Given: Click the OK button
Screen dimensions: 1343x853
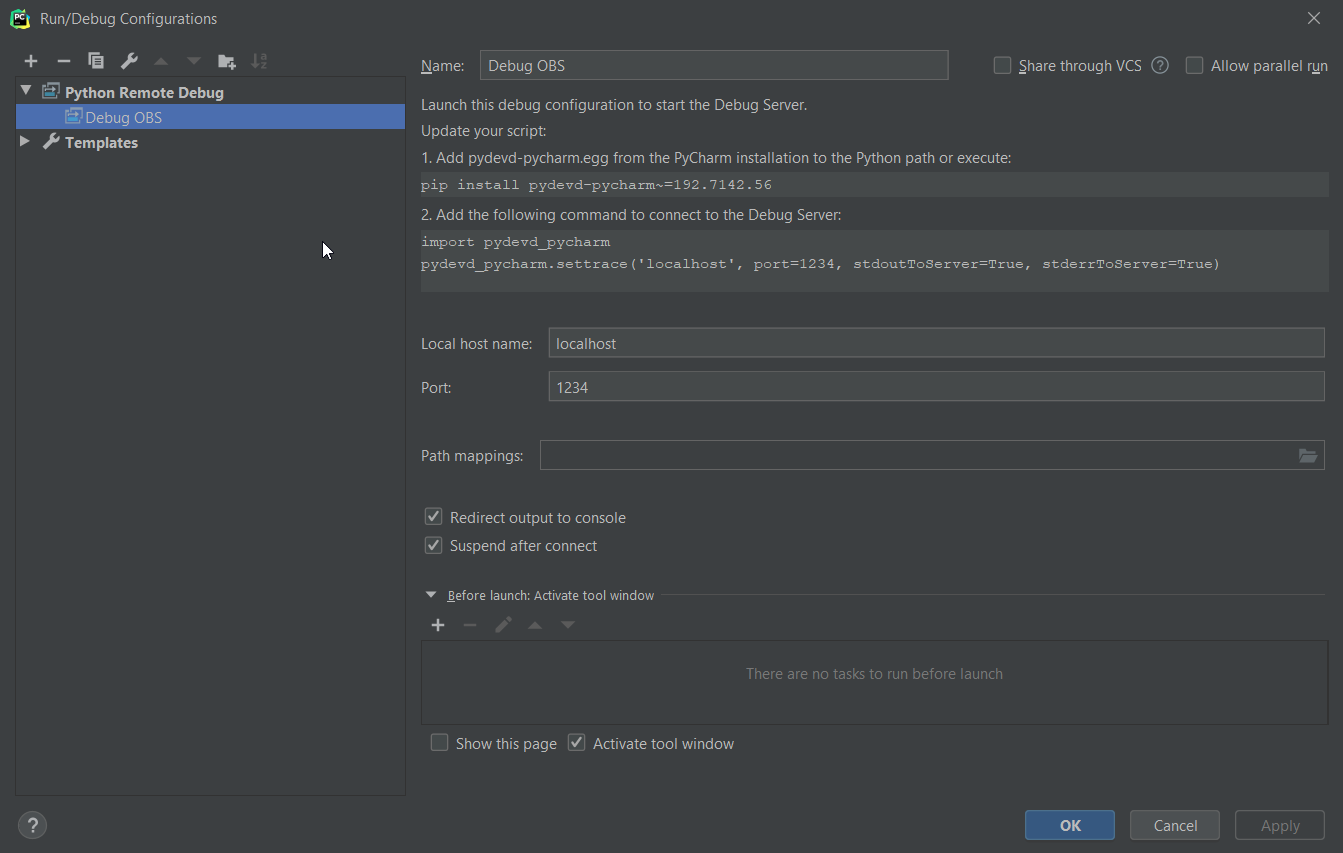Looking at the screenshot, I should tap(1070, 825).
